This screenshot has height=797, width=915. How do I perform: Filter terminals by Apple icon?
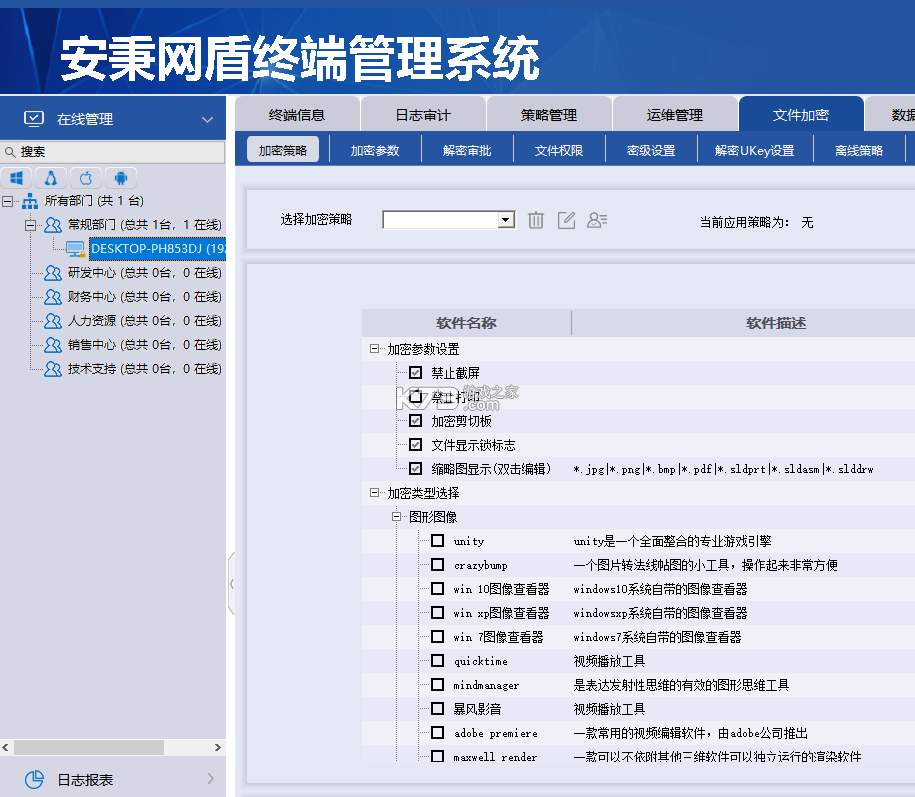(86, 178)
